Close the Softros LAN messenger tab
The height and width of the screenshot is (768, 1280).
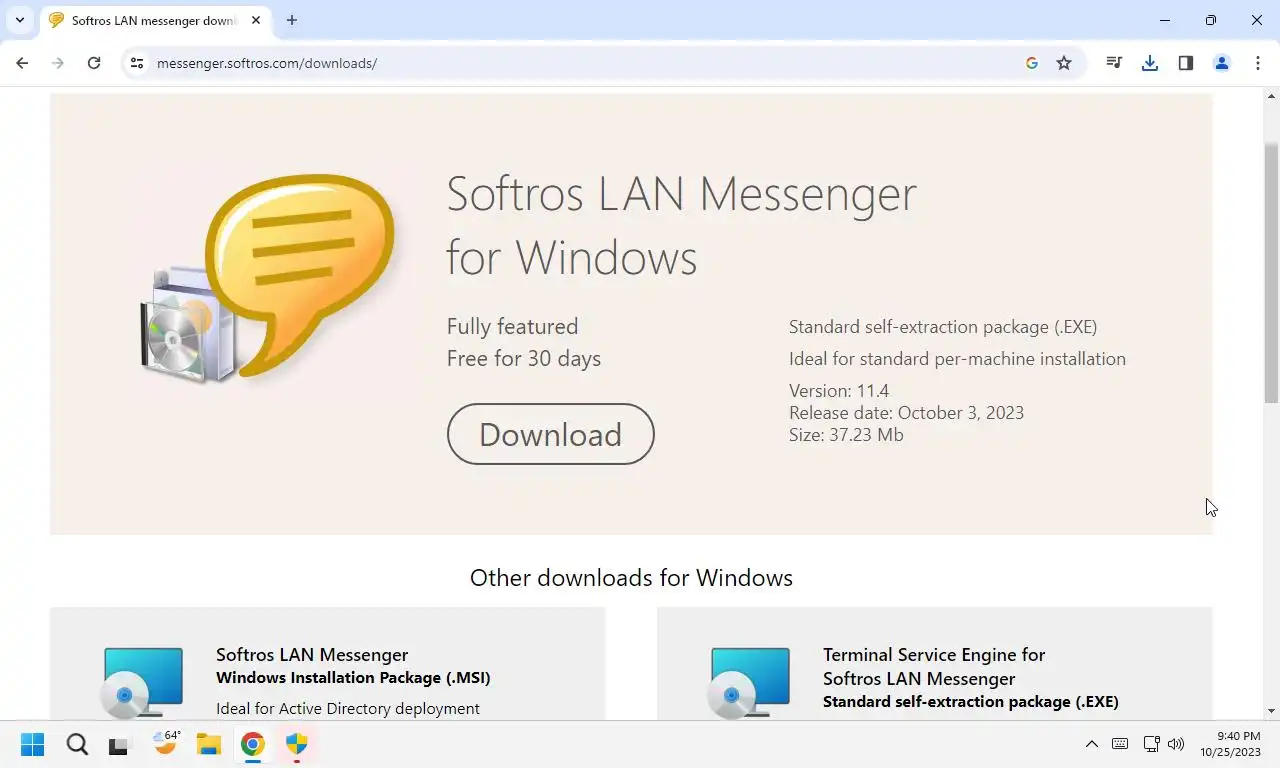click(x=256, y=20)
